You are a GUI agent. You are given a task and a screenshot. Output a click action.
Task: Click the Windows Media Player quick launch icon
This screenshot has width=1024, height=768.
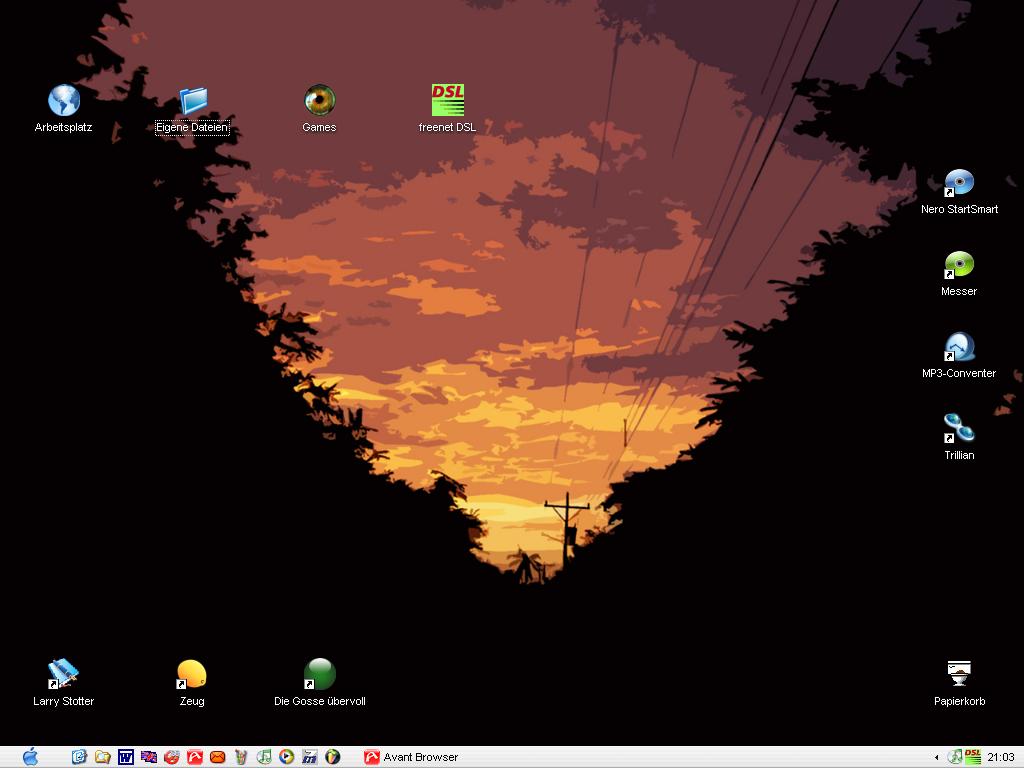coord(286,757)
